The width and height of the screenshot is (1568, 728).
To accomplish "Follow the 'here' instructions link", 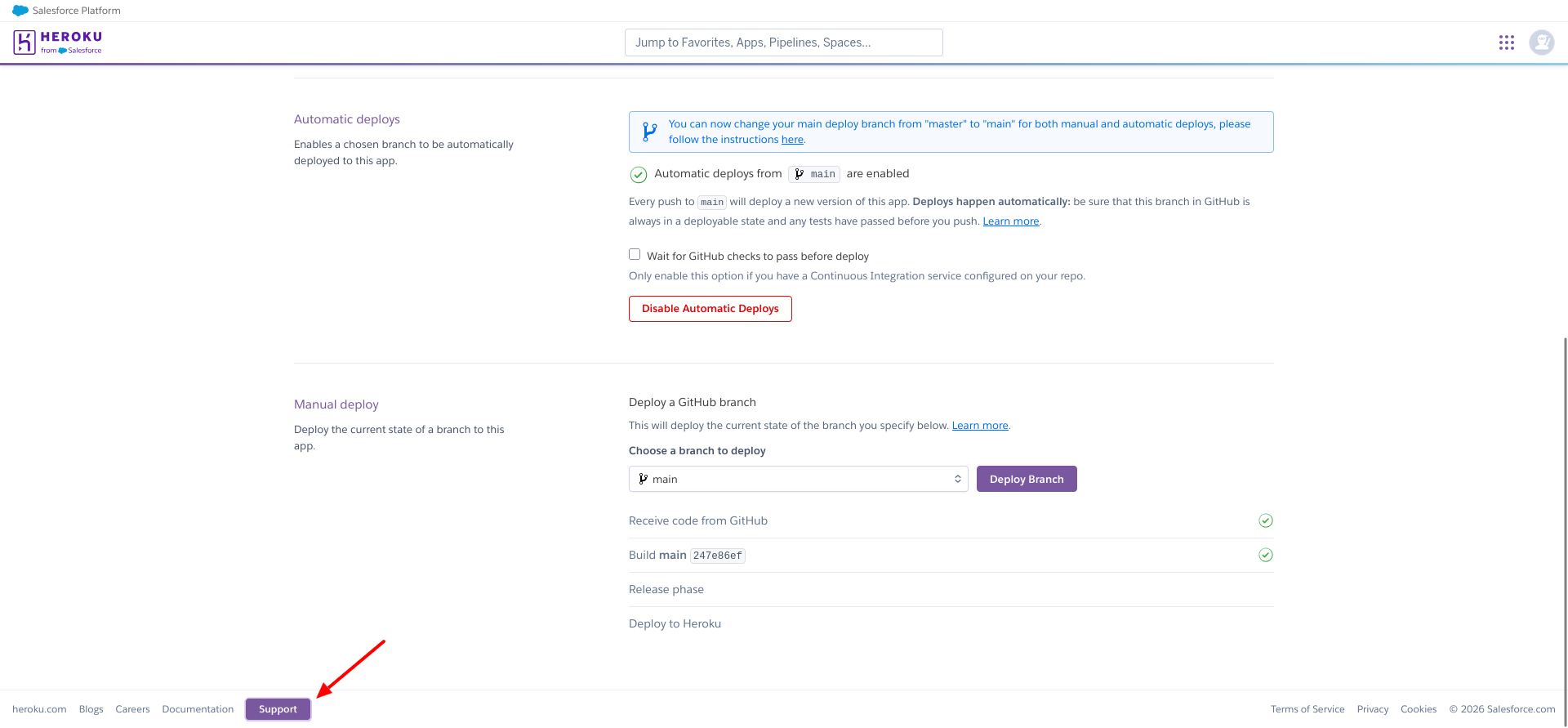I will pyautogui.click(x=792, y=140).
